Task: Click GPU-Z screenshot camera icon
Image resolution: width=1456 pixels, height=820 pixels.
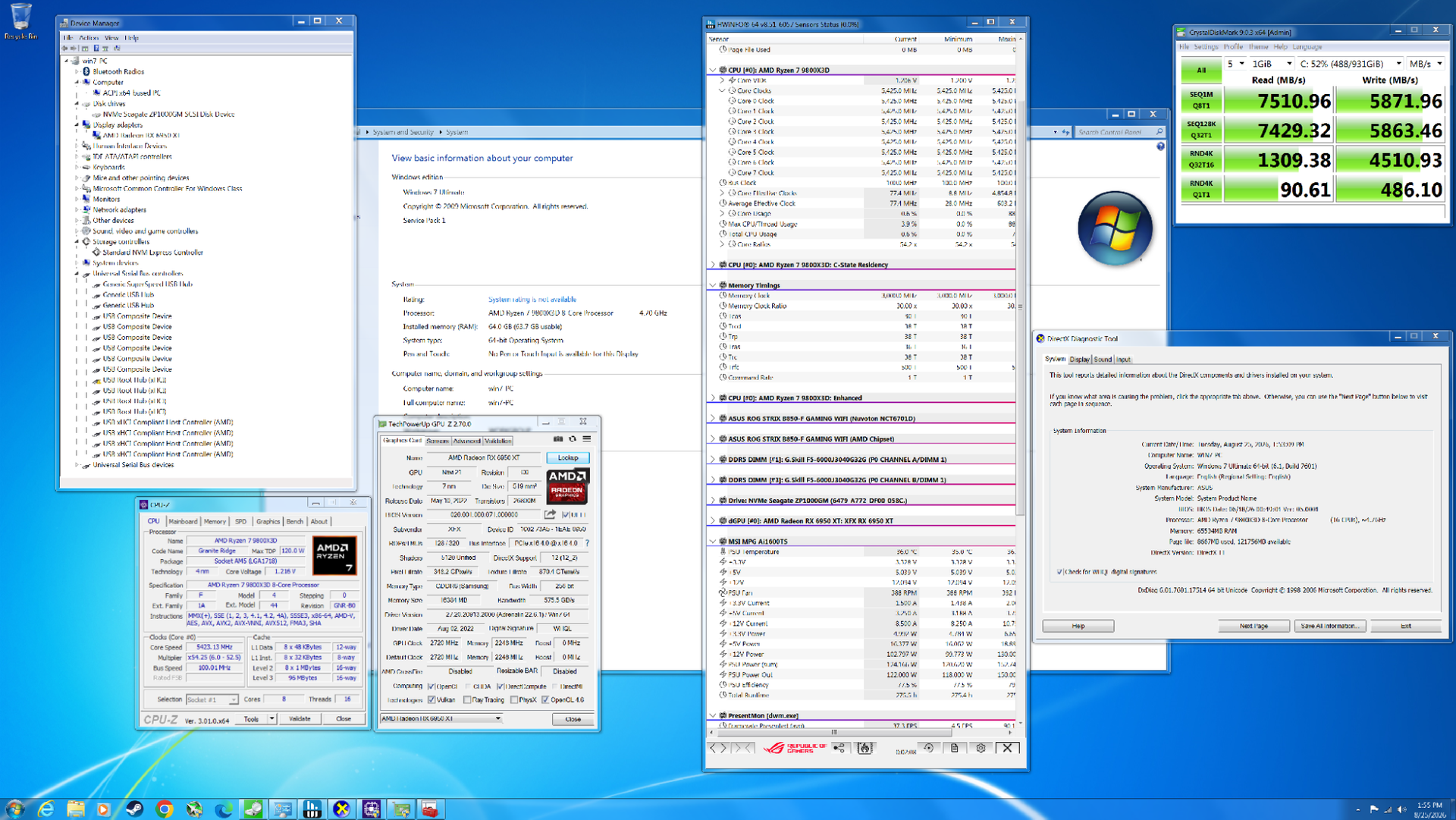Action: [x=558, y=439]
